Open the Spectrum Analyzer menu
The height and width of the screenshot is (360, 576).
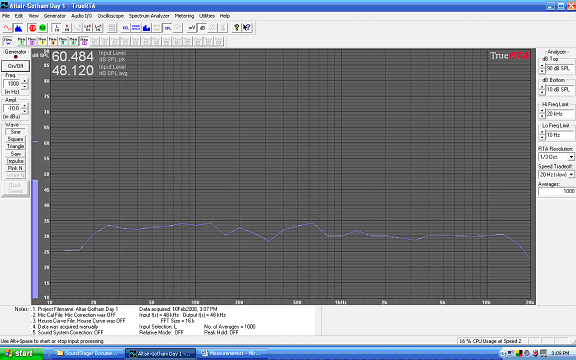[149, 16]
